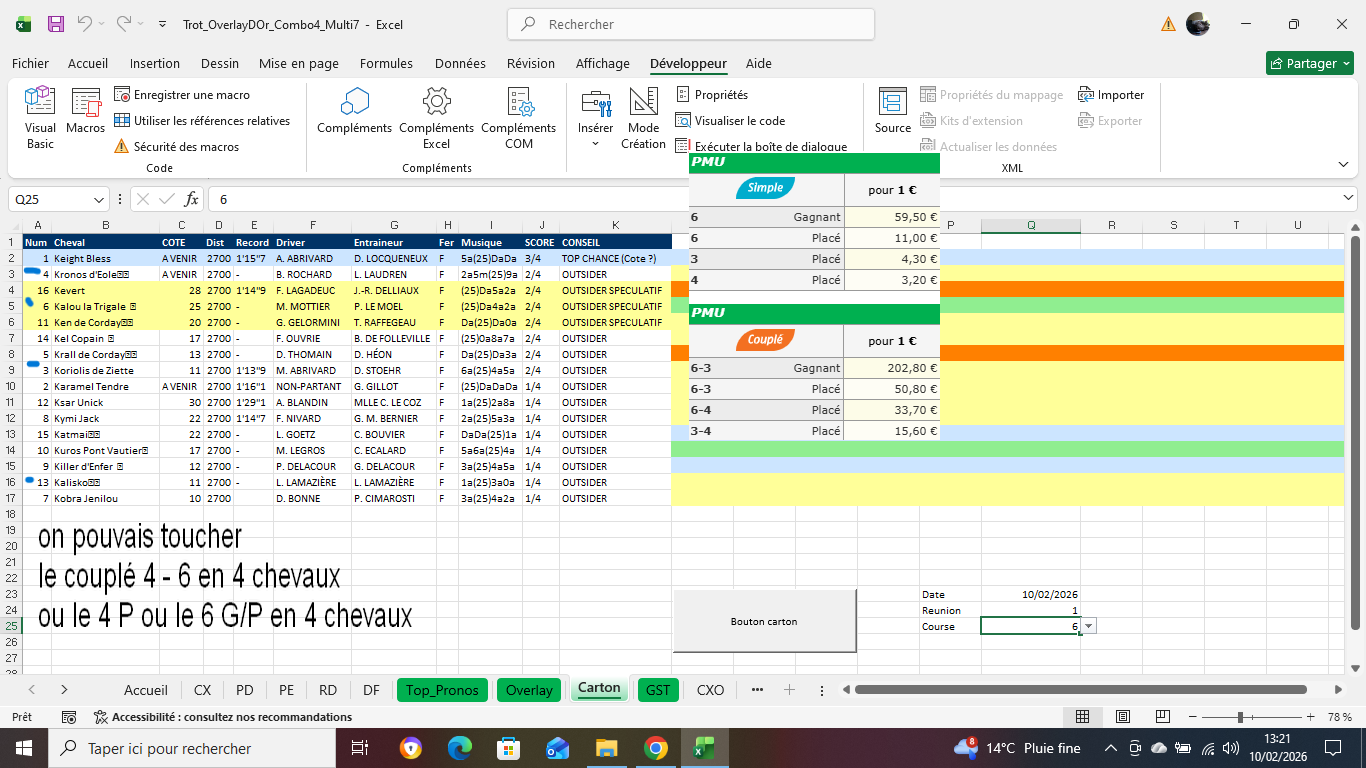Click the 78 % zoom level
1366x768 pixels.
[1340, 717]
